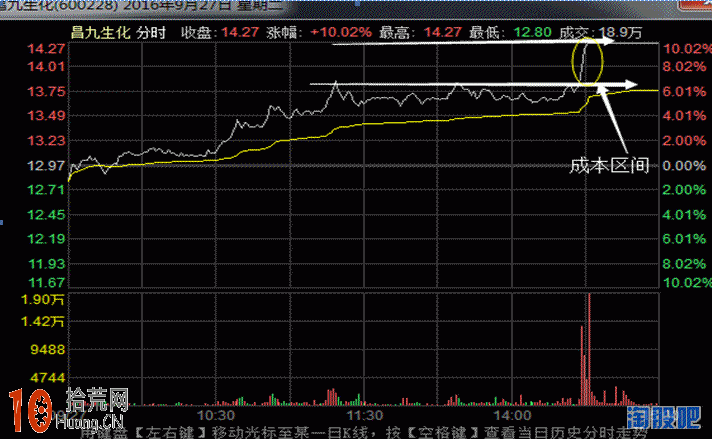
Task: Click the 淘股吧 logo watermark
Action: [x=678, y=417]
